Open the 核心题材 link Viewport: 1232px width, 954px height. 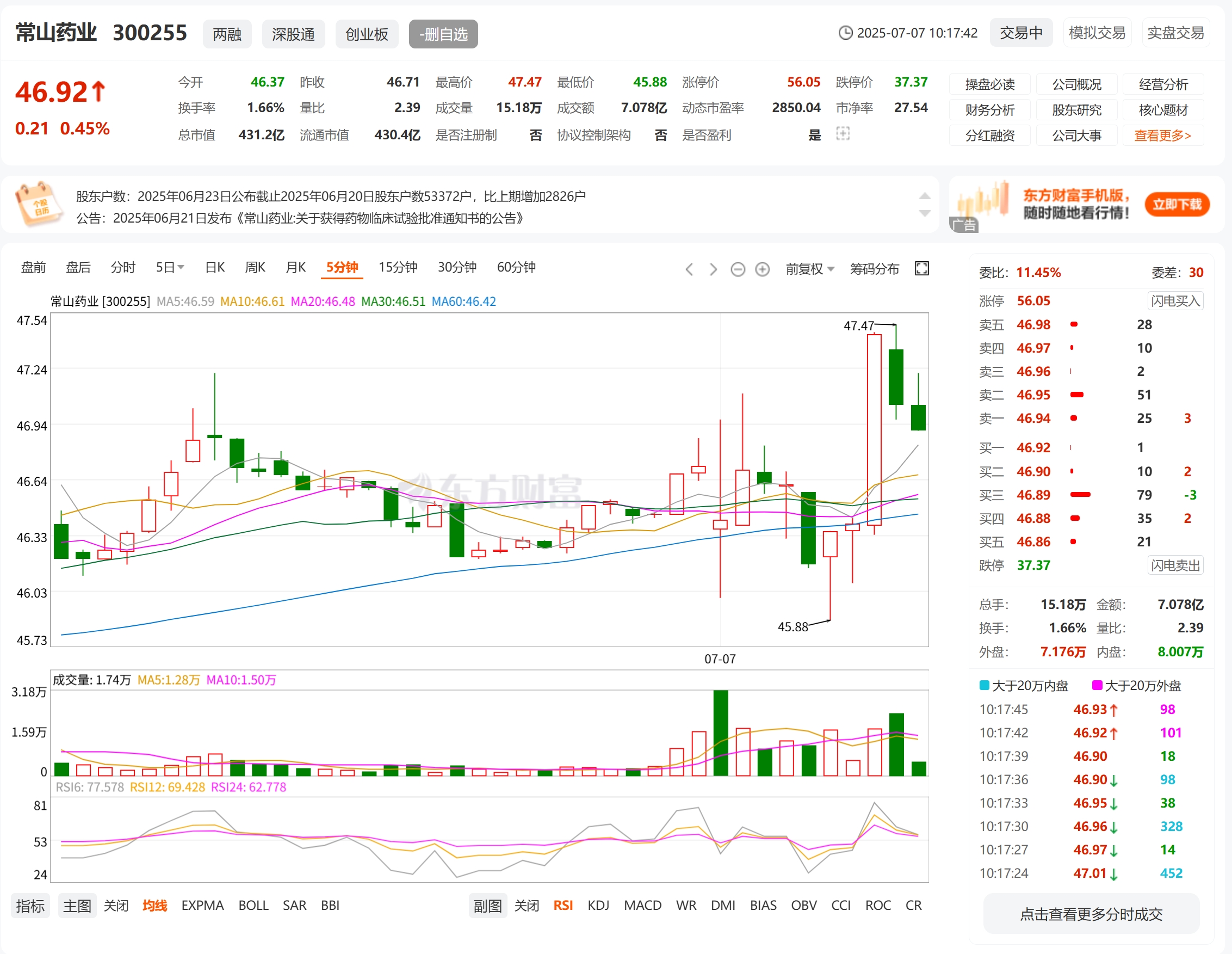[x=1164, y=109]
